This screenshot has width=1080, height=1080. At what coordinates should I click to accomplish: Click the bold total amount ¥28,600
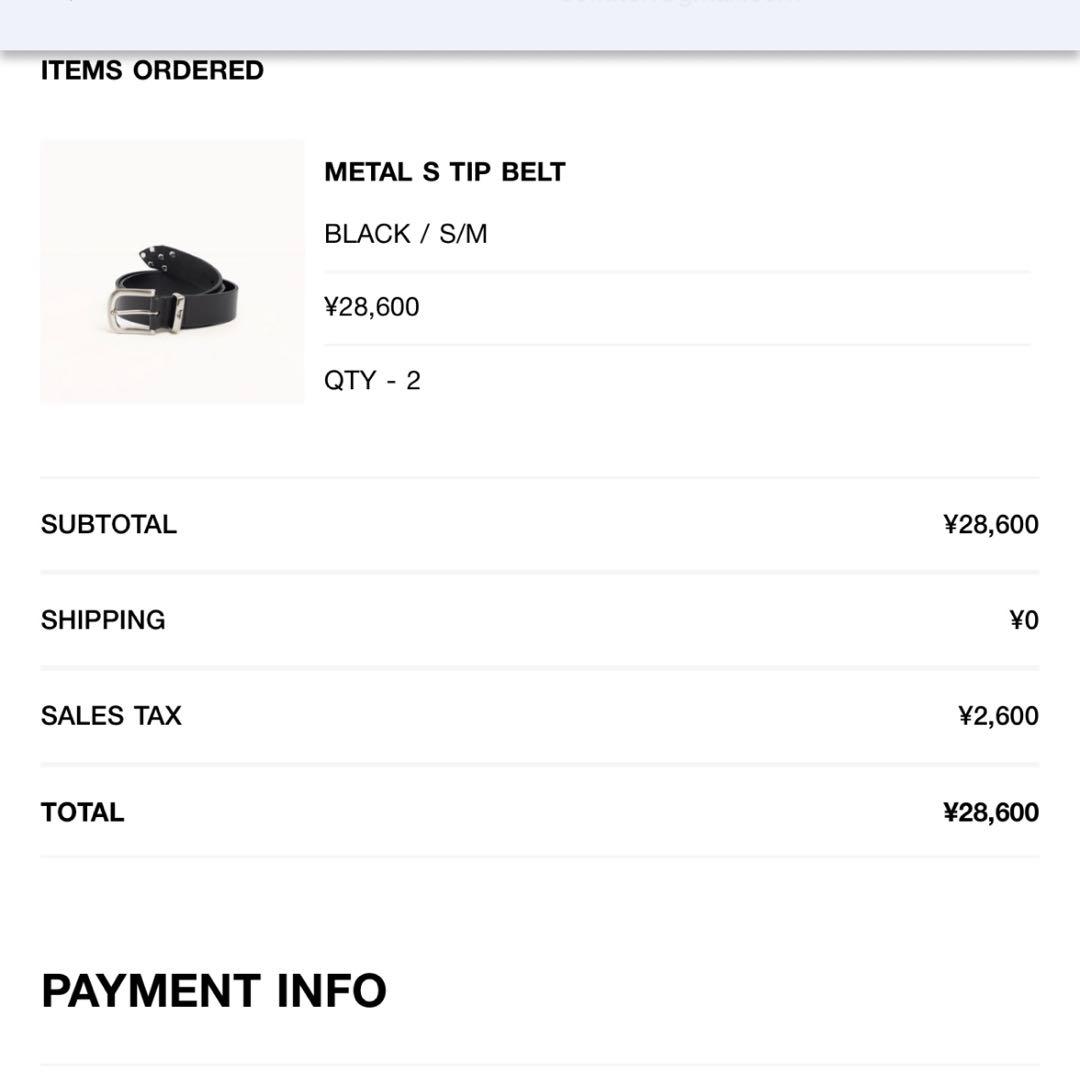tap(990, 812)
